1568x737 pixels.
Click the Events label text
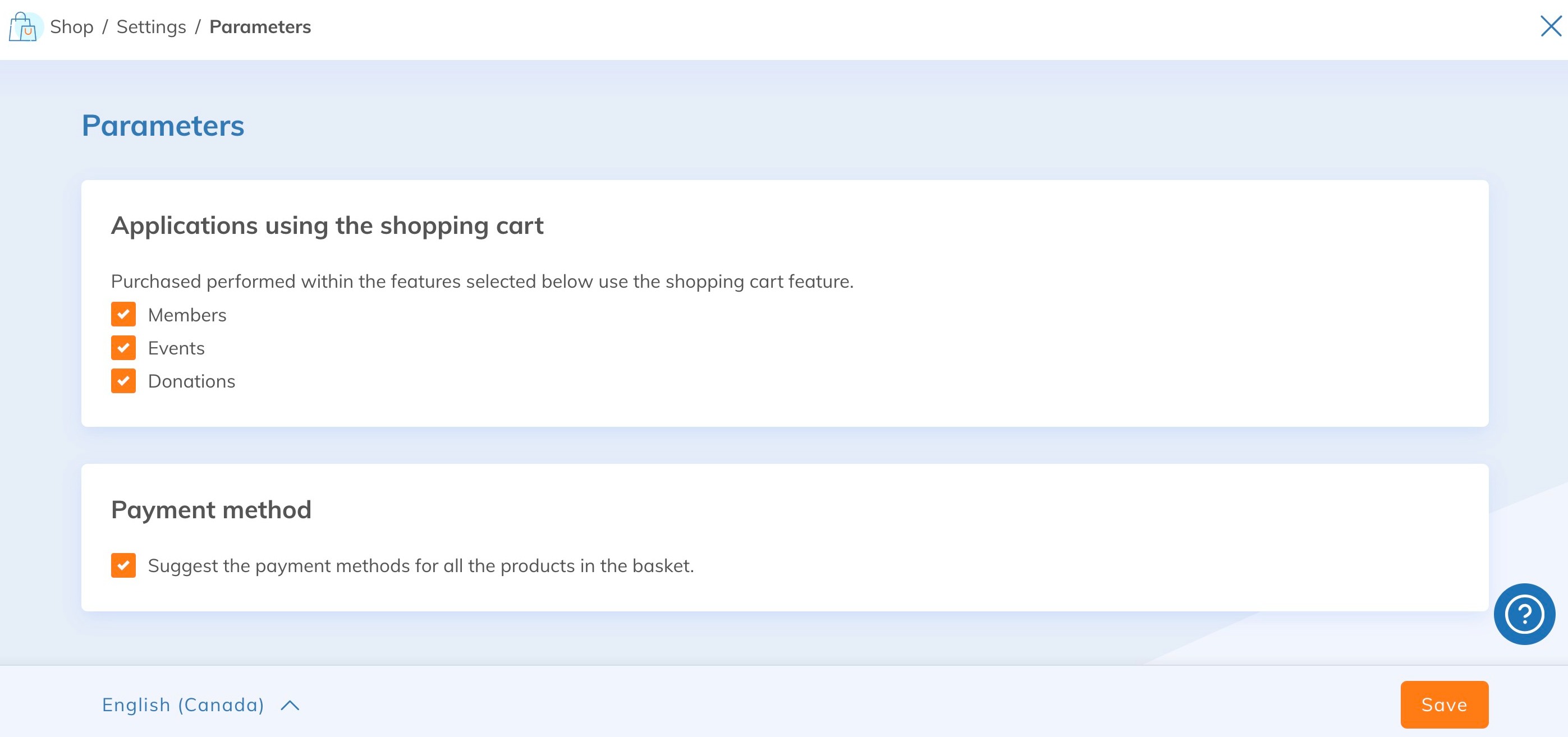[x=177, y=348]
